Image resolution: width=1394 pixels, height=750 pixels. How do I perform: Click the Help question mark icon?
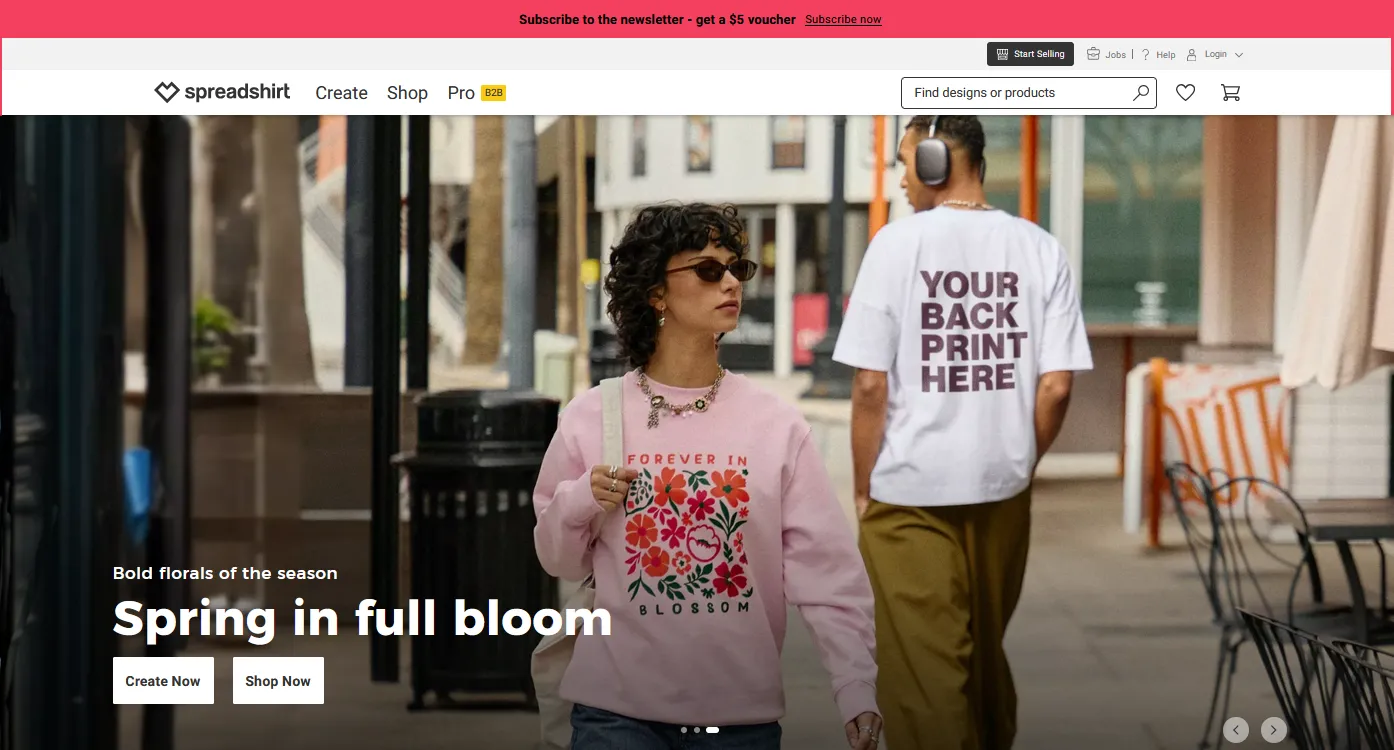point(1146,54)
